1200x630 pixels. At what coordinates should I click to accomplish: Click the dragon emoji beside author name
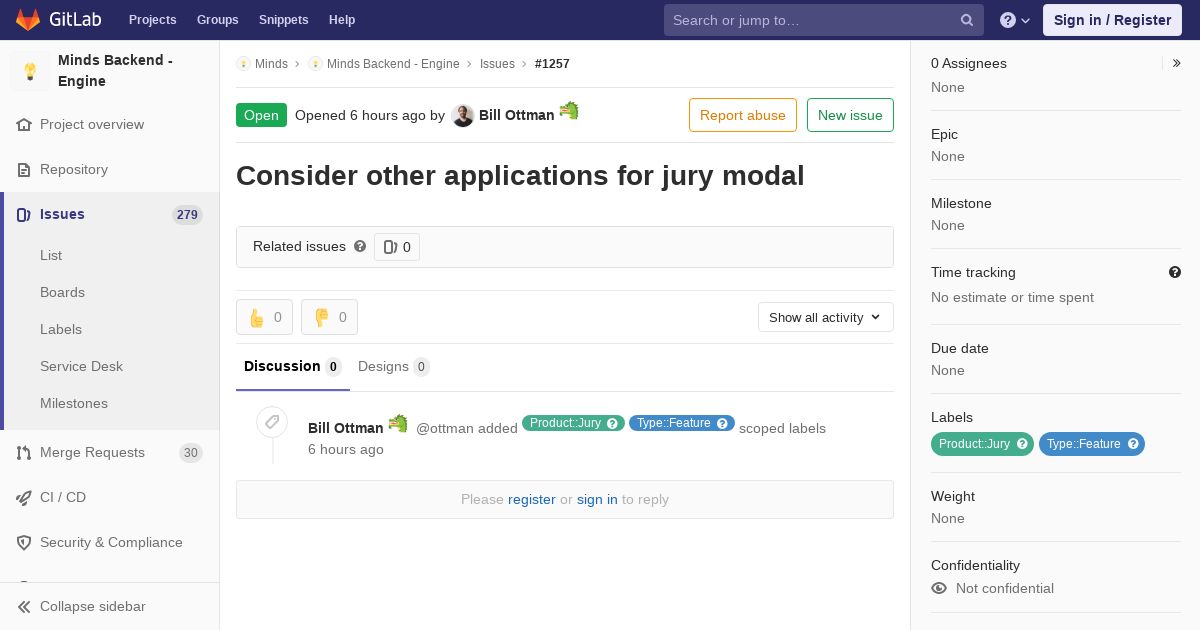coord(569,111)
